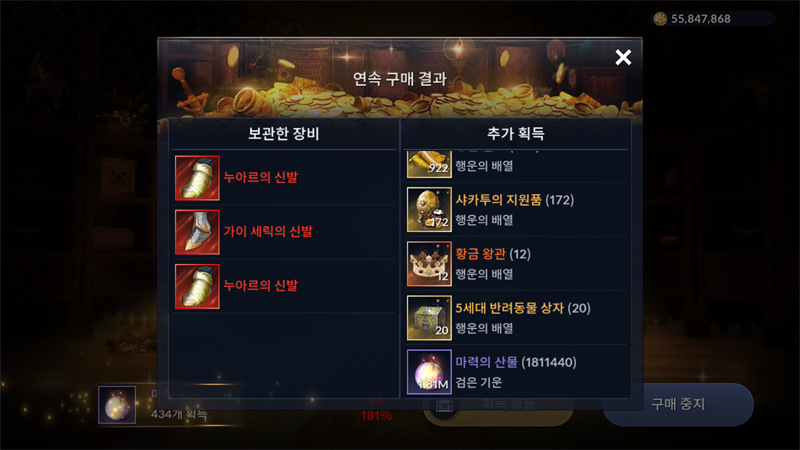The height and width of the screenshot is (450, 800).
Task: Click the orb thumbnail above 434개 획득
Action: (117, 405)
